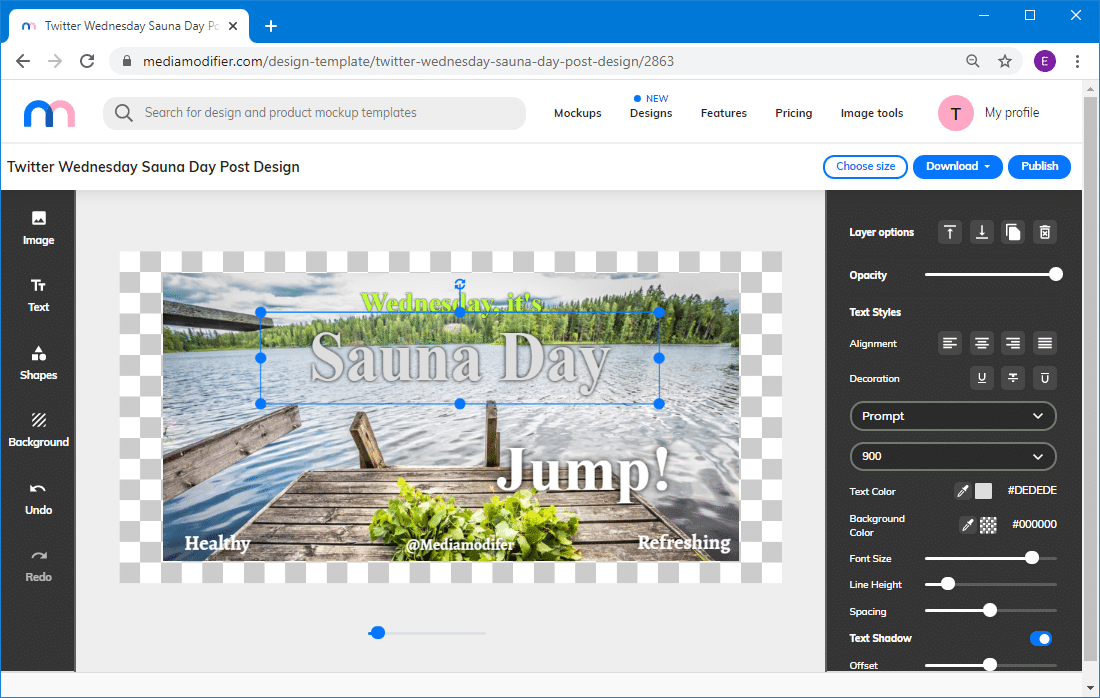Justify the text alignment
This screenshot has height=698, width=1100.
[1045, 343]
